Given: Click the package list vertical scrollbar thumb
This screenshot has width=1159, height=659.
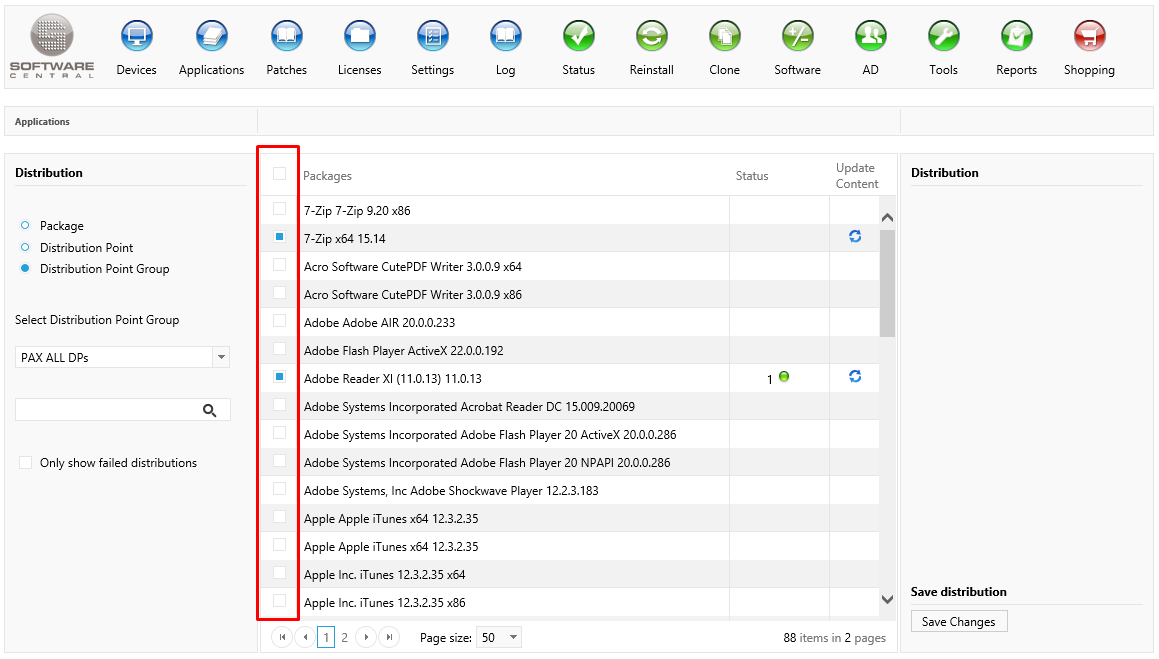Looking at the screenshot, I should tap(887, 282).
